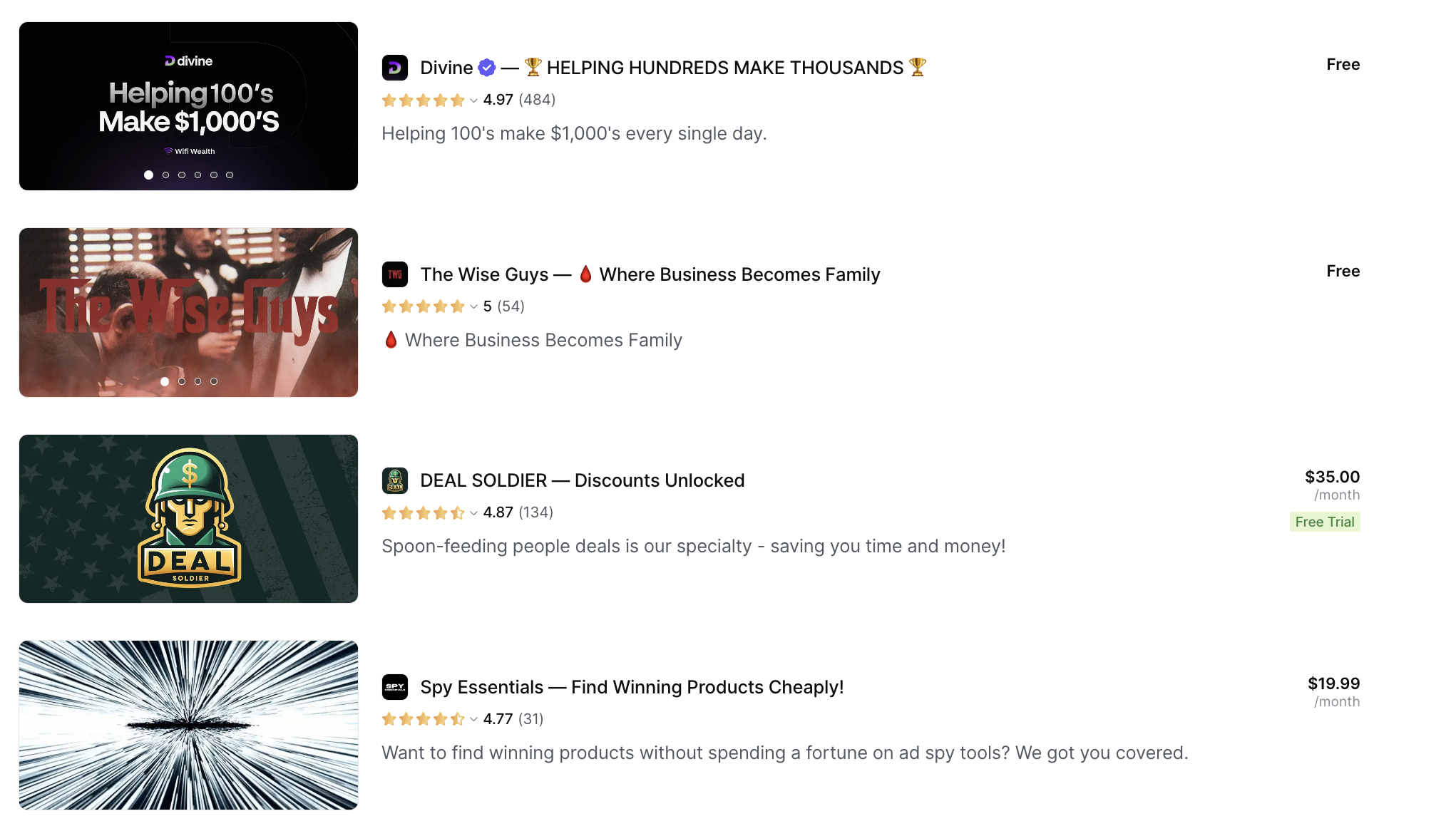Open DEAL SOLDIER's rating dropdown

click(473, 513)
